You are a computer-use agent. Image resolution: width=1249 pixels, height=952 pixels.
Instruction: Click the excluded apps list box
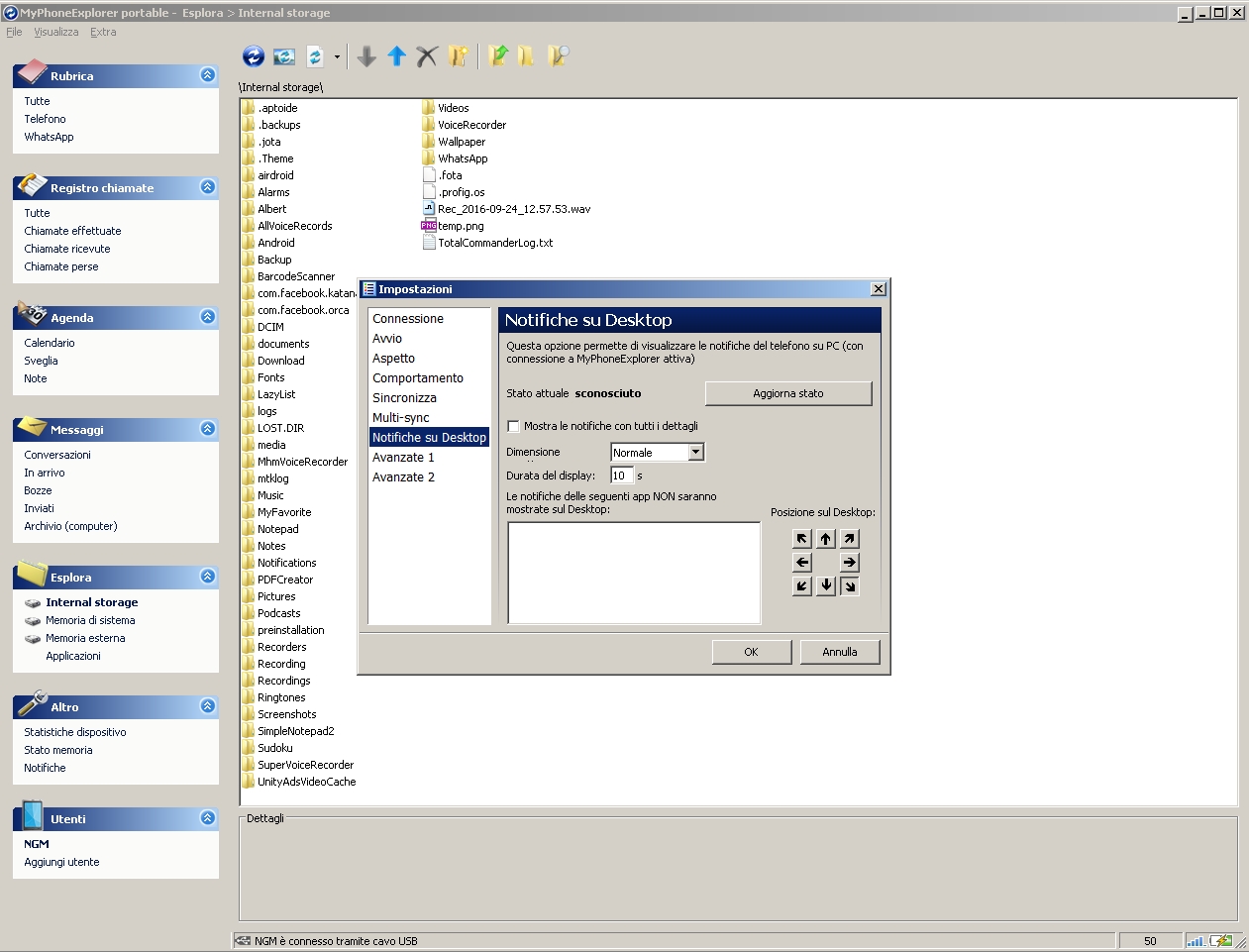pyautogui.click(x=634, y=573)
